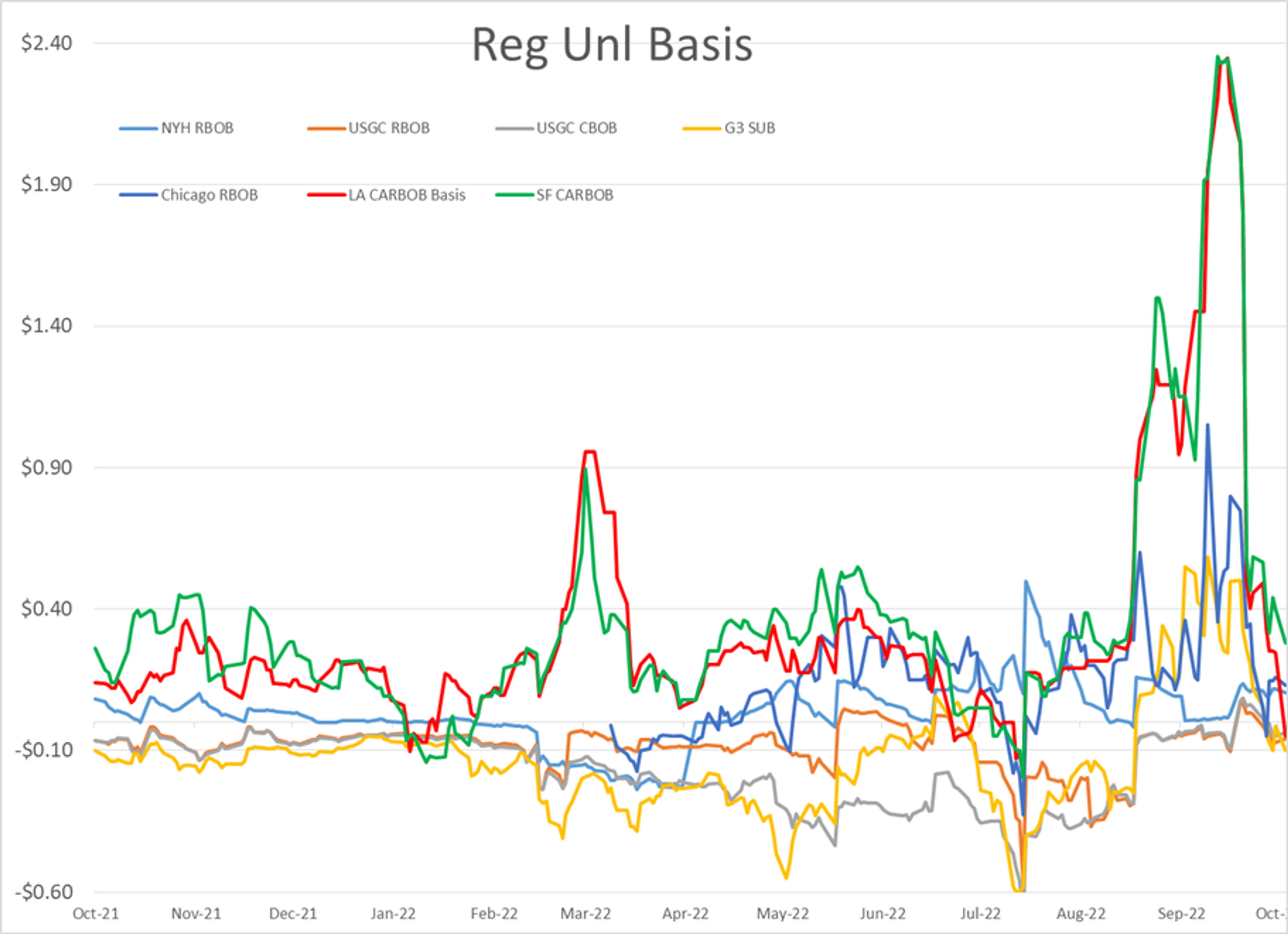Click the USGC CBOB legend entry
1288x934 pixels.
click(556, 128)
